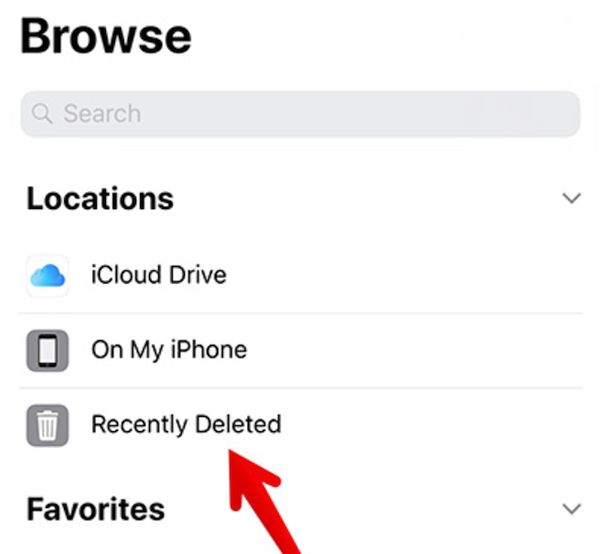The image size is (600, 554).
Task: Open the iCloud Drive location
Action: (x=159, y=275)
